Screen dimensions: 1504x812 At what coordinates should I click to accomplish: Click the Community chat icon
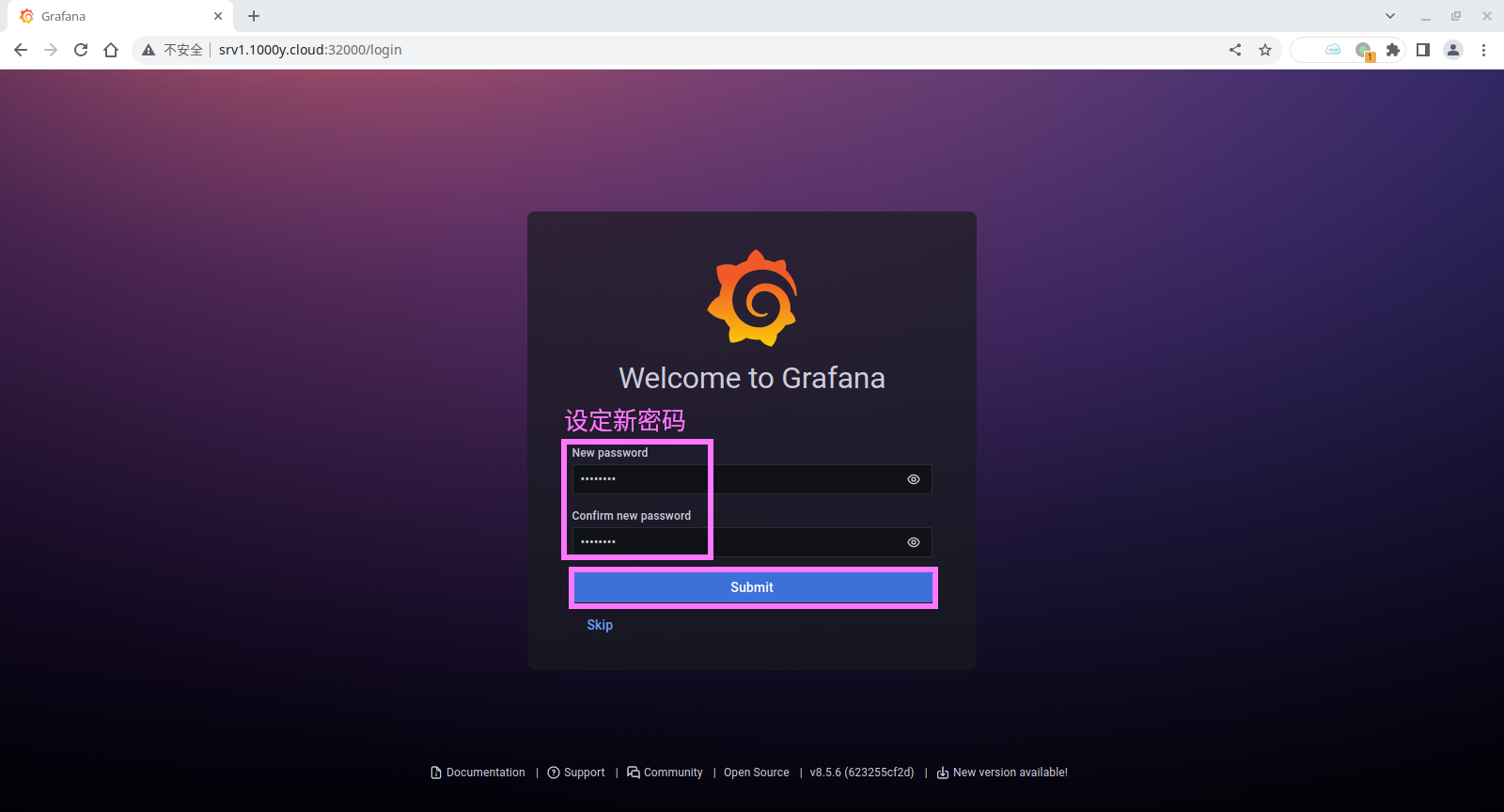[x=634, y=773]
